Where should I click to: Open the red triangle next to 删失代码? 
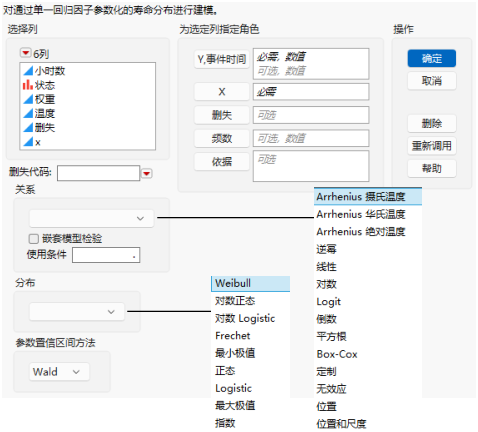pos(147,173)
